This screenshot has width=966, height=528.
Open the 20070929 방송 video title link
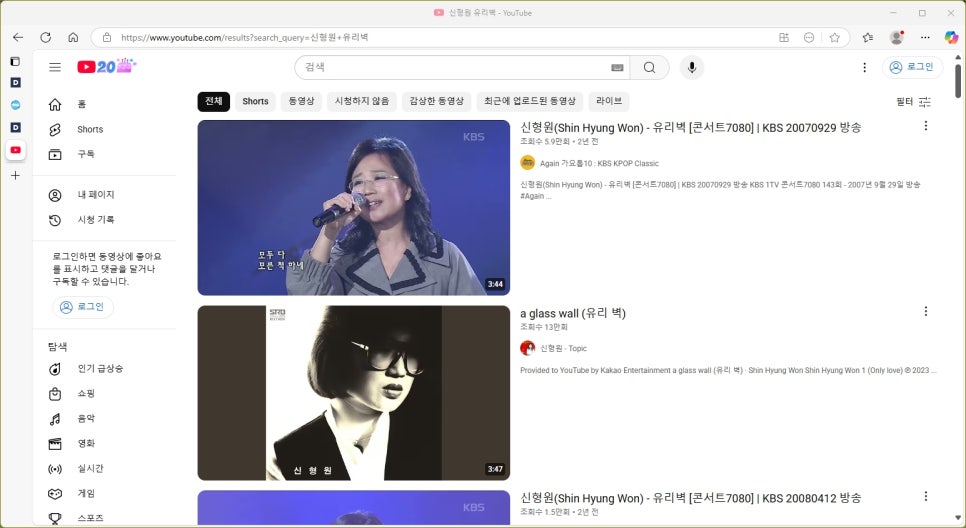[x=691, y=128]
